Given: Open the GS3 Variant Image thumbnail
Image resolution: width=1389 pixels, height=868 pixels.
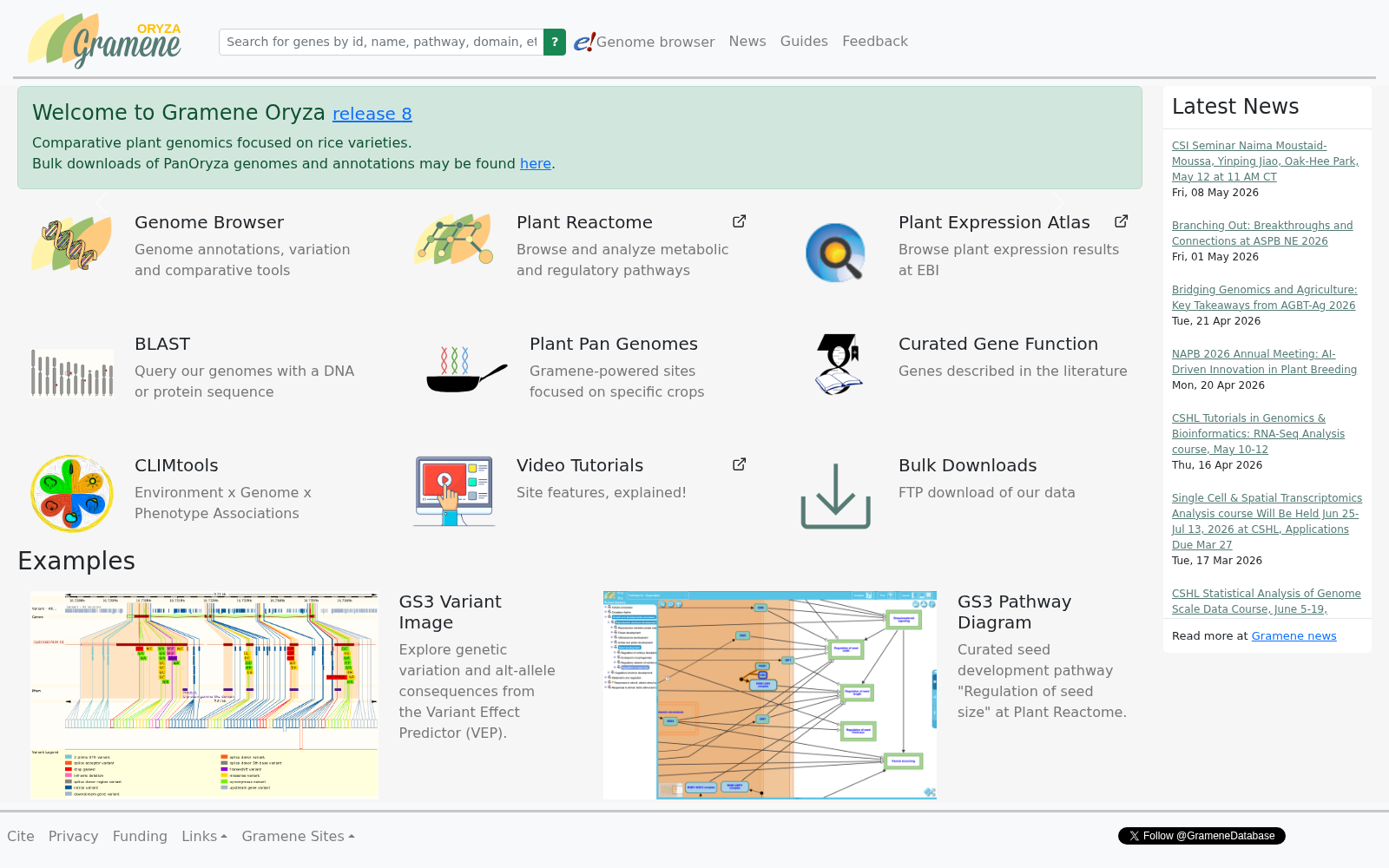Looking at the screenshot, I should point(204,695).
